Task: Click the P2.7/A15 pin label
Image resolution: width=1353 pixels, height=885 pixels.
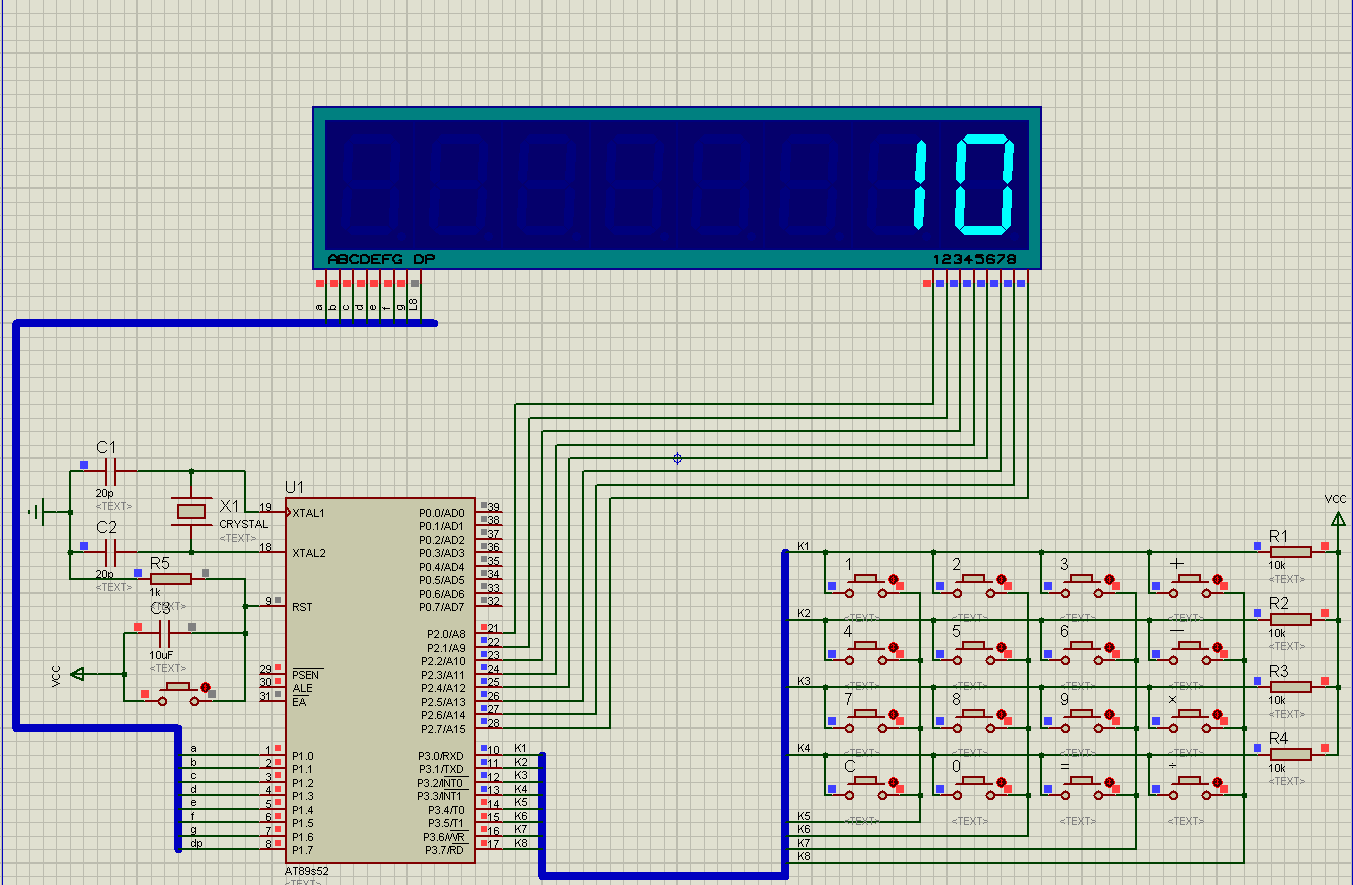Action: pos(444,728)
